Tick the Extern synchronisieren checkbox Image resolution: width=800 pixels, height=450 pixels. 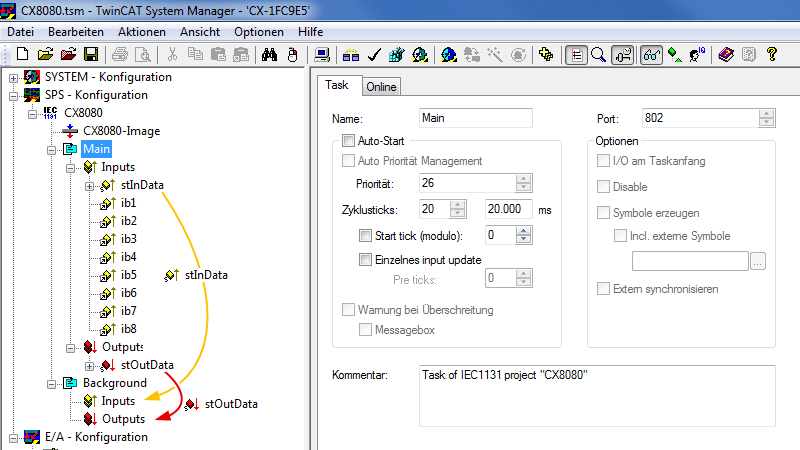(x=603, y=288)
